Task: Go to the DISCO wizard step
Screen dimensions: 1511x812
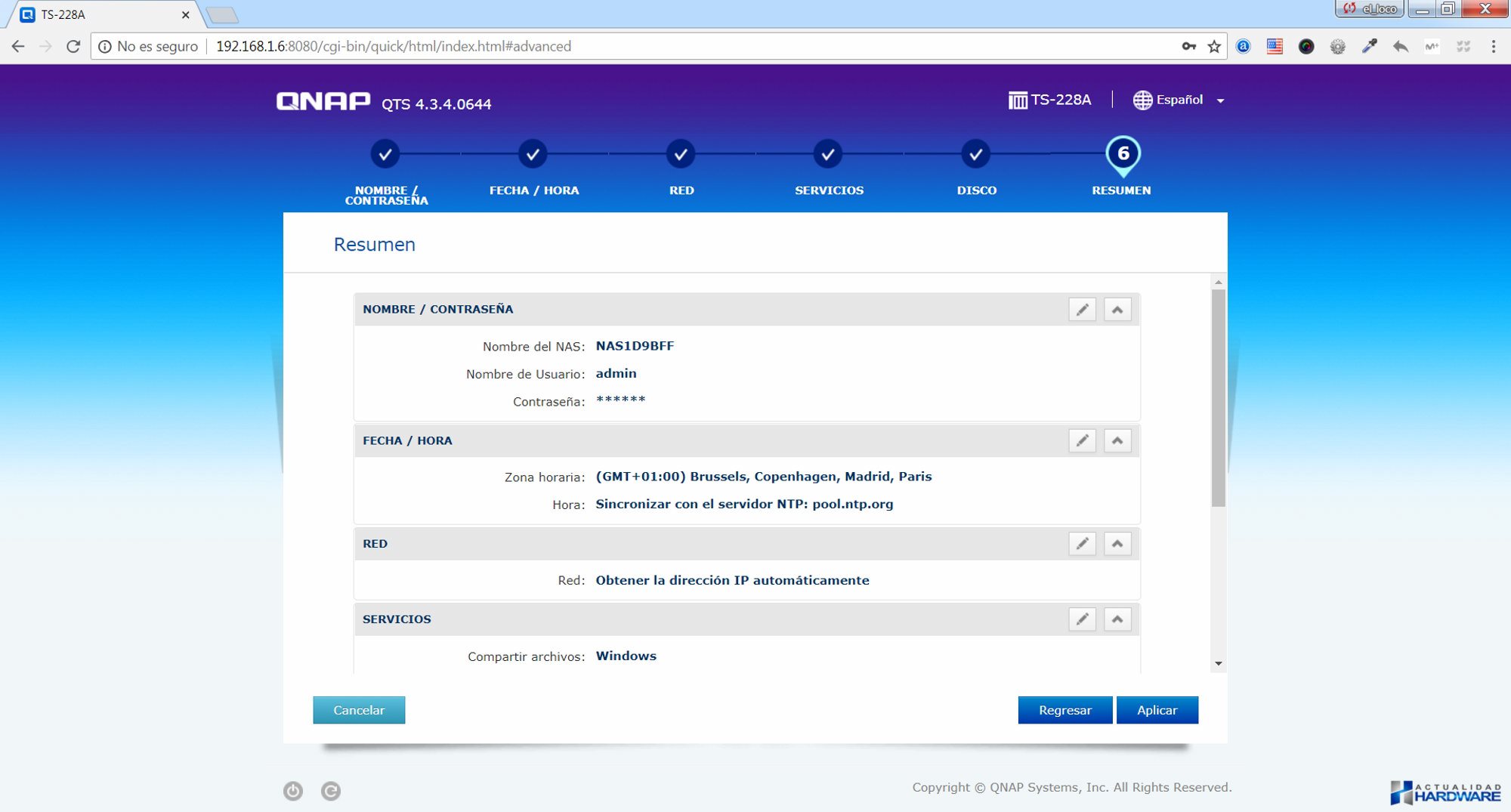Action: tap(975, 155)
